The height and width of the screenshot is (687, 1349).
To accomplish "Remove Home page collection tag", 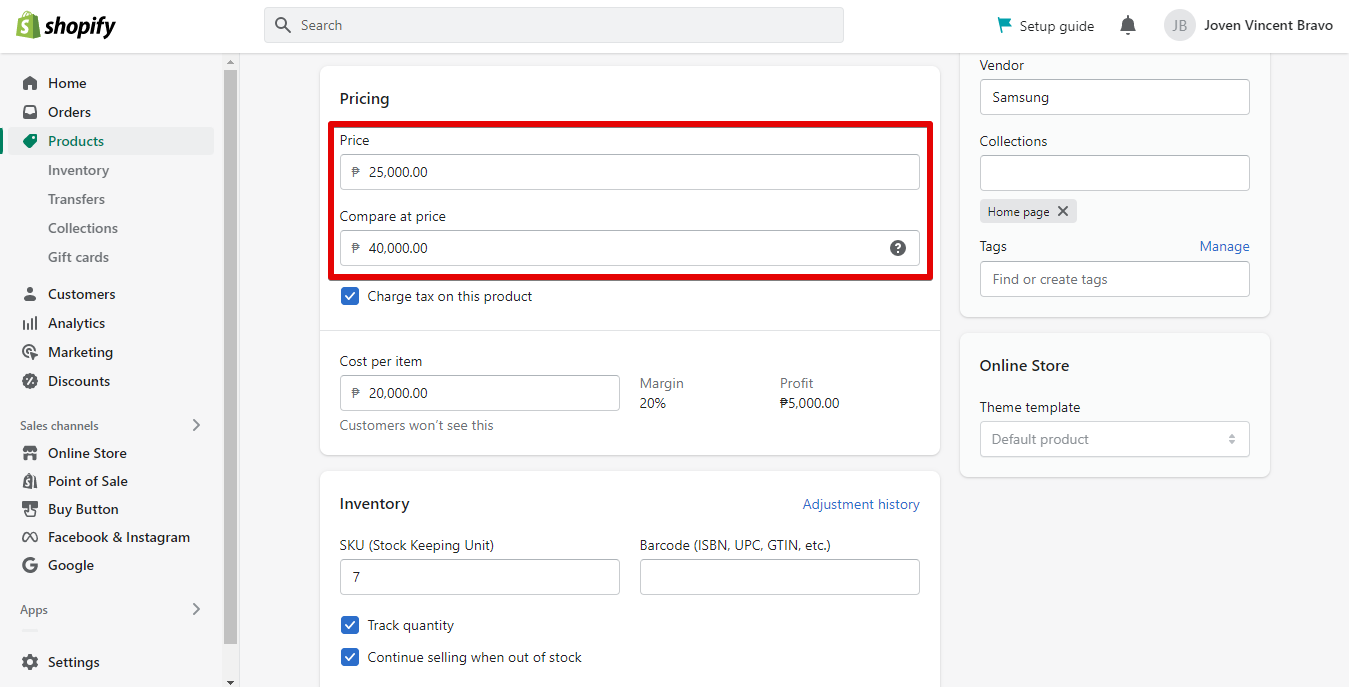I will coord(1063,211).
